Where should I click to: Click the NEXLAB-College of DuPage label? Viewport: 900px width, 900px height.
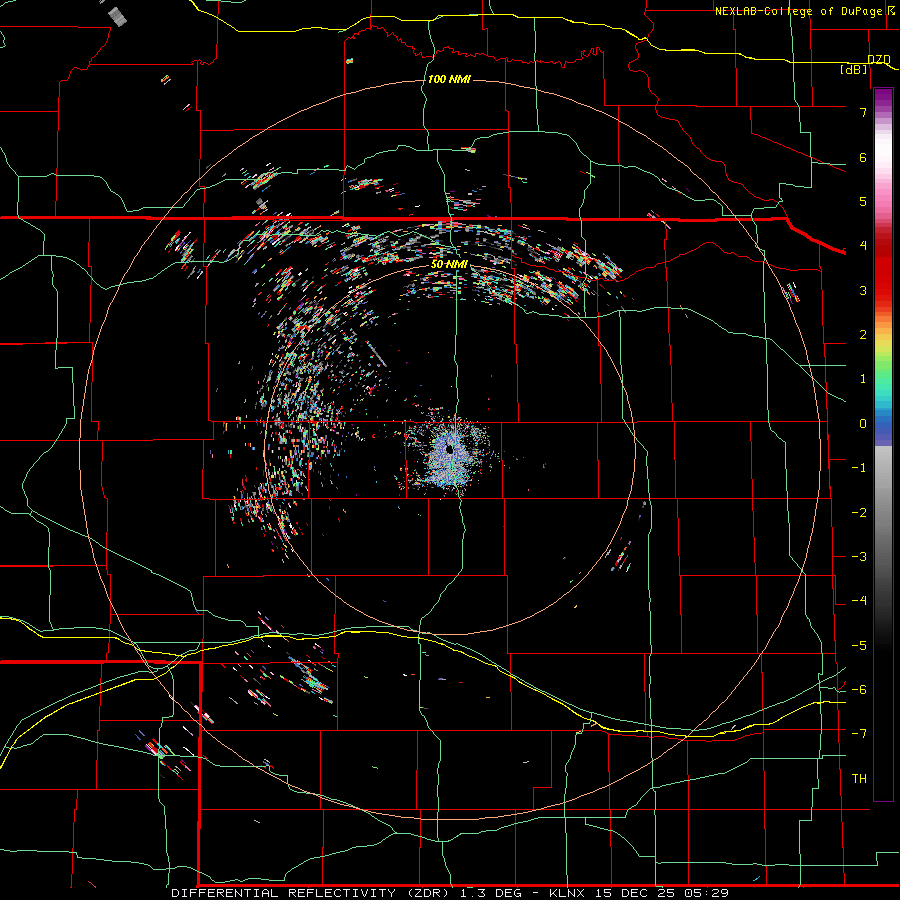pos(798,11)
